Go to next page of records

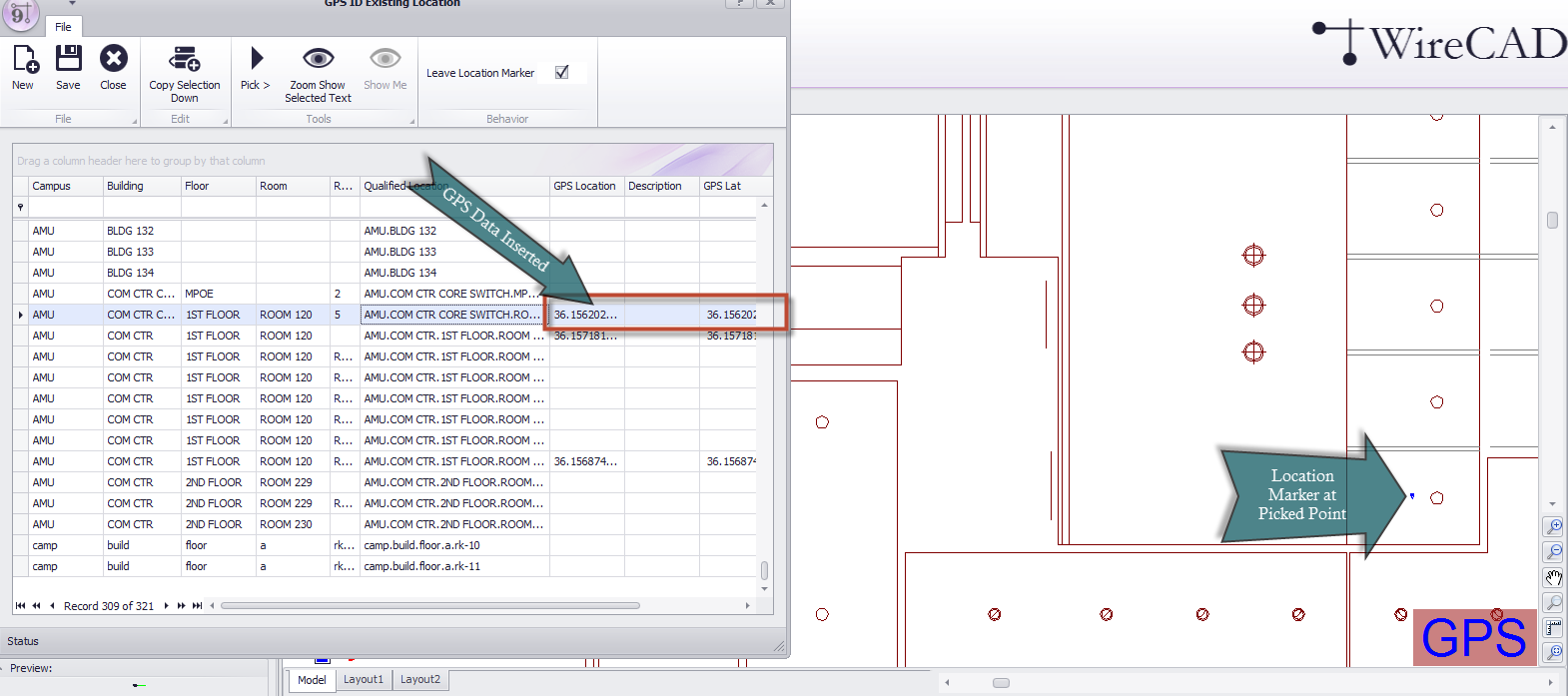click(x=181, y=605)
